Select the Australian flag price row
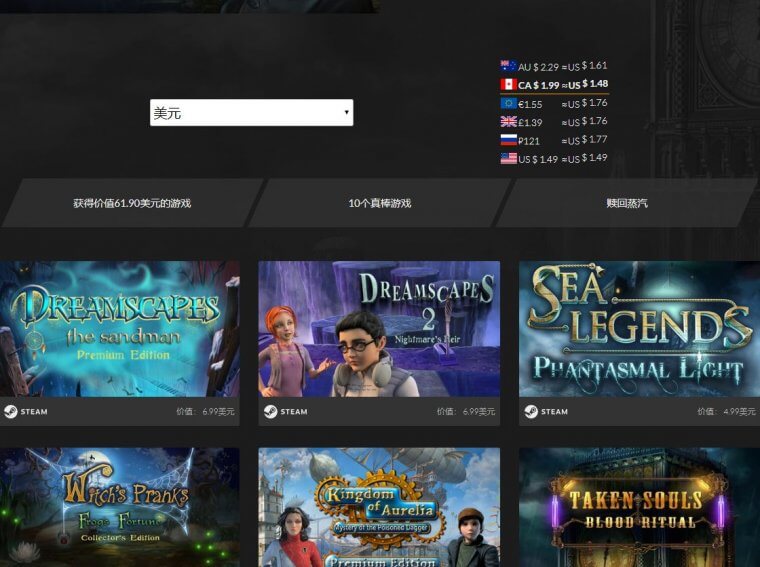Screen dimensions: 760x567 tap(554, 66)
